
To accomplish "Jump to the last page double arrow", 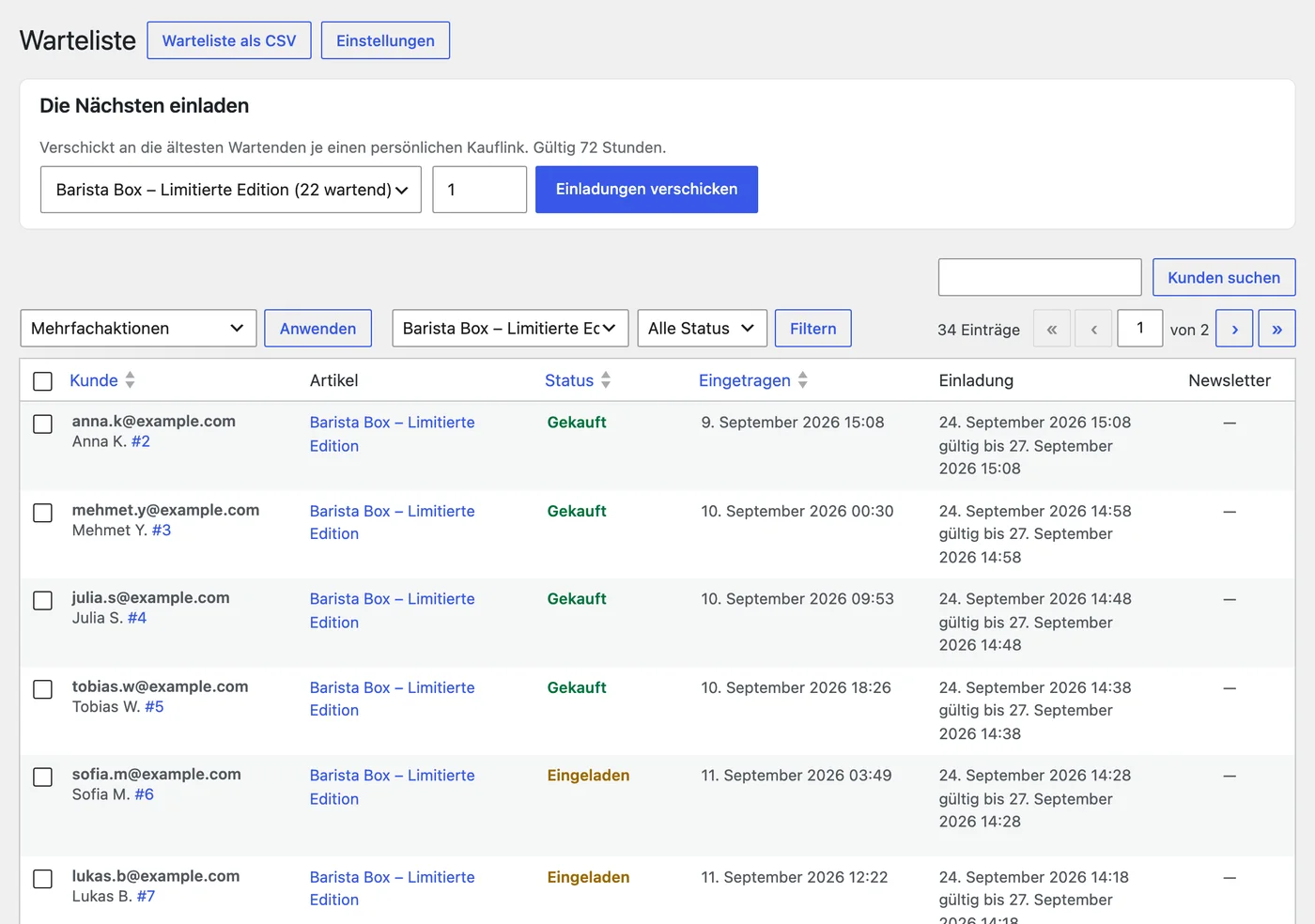I will click(x=1276, y=329).
